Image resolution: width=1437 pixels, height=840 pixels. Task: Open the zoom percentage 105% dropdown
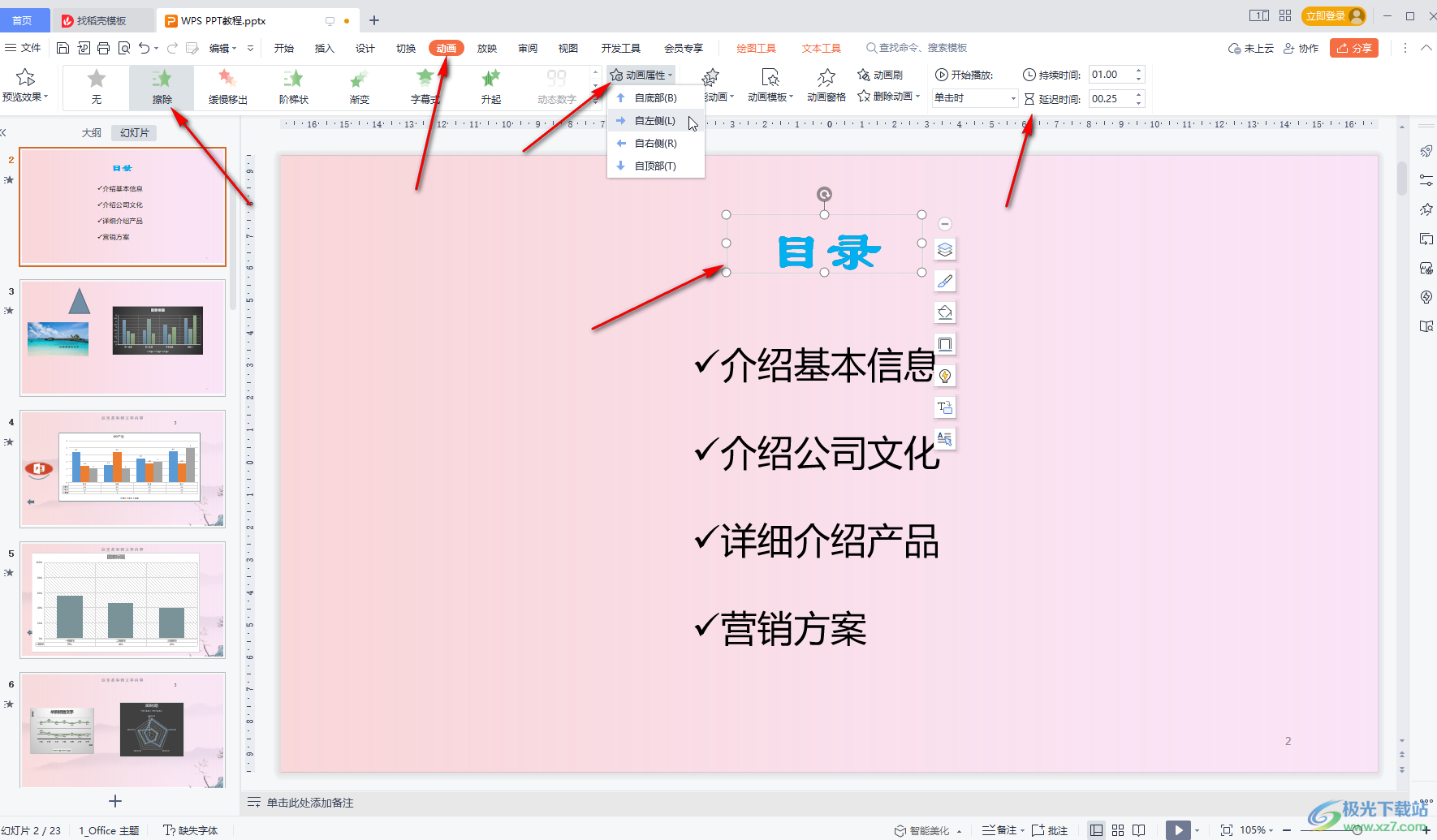tap(1256, 830)
